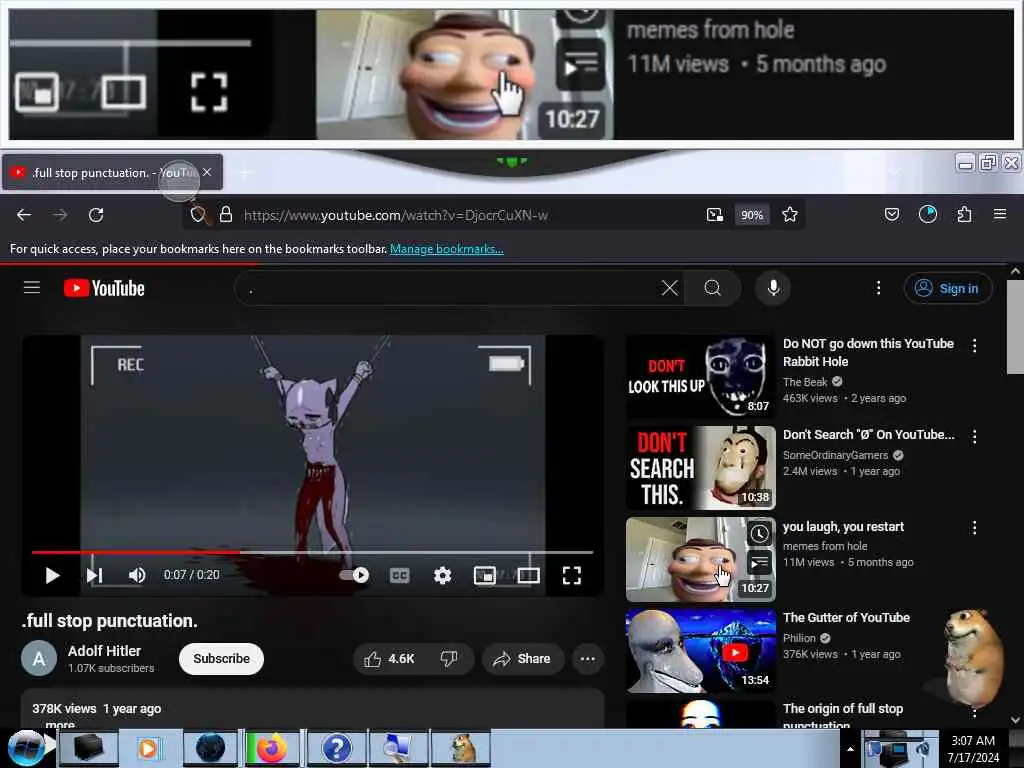Screen dimensions: 1024x768
Task: Open Manage bookmarks link
Action: click(x=447, y=249)
